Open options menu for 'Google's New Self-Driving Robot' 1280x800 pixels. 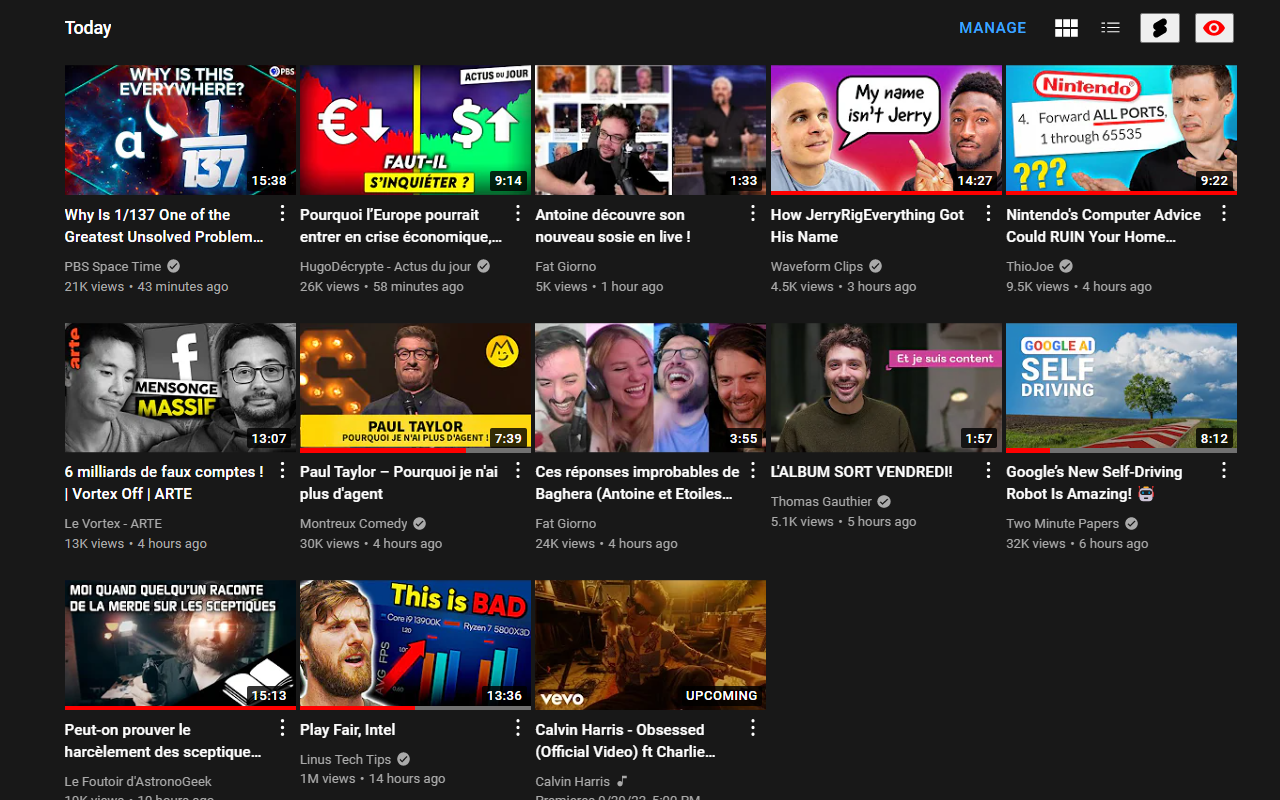1224,470
